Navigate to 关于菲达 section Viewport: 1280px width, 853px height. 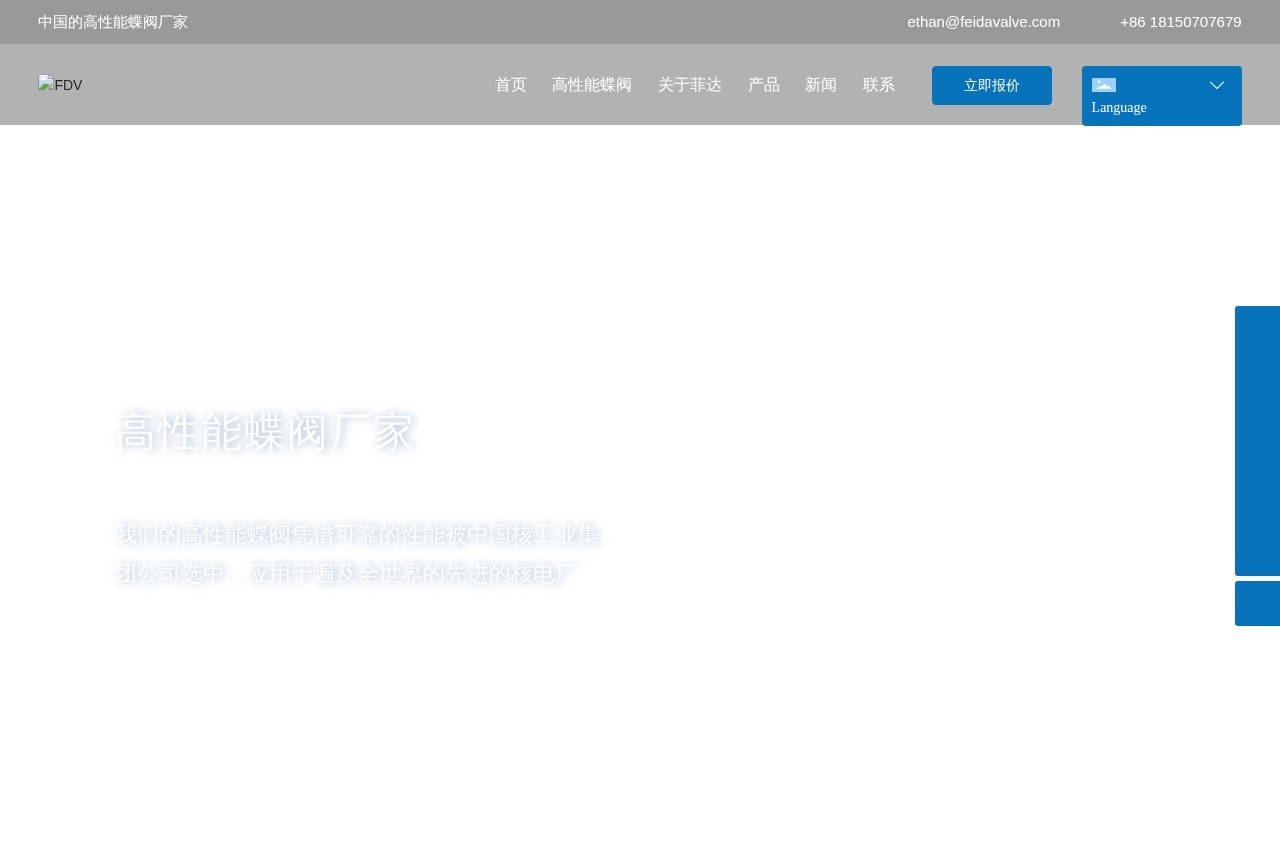click(x=690, y=85)
